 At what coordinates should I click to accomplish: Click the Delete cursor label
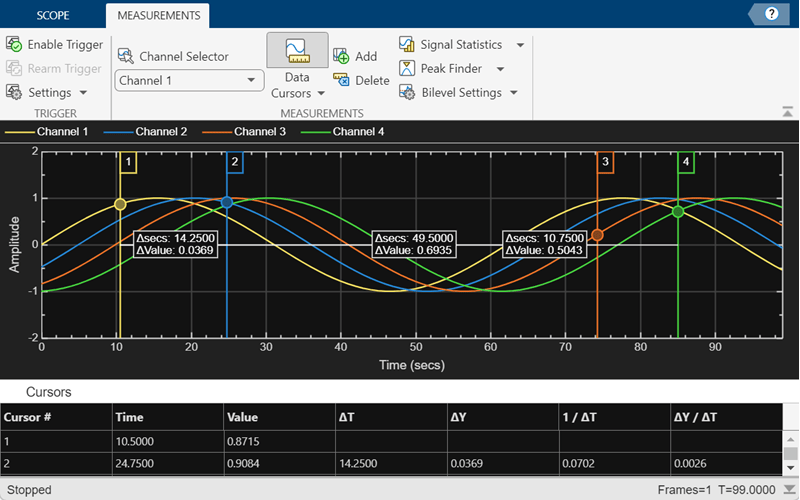(372, 81)
